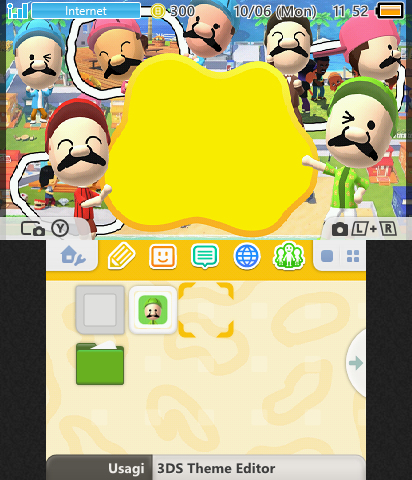The width and height of the screenshot is (412, 480).
Task: Open camera via Y button icon
Action: coord(45,229)
